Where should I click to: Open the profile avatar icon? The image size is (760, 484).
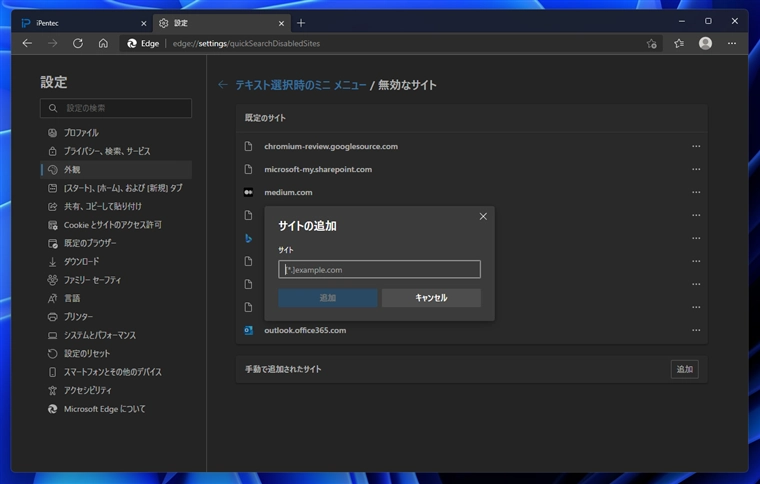705,43
